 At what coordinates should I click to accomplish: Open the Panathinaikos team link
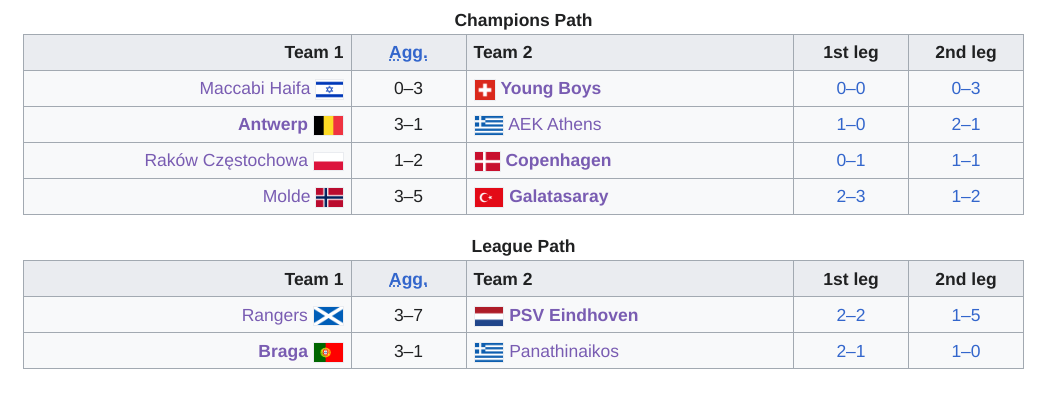click(564, 351)
